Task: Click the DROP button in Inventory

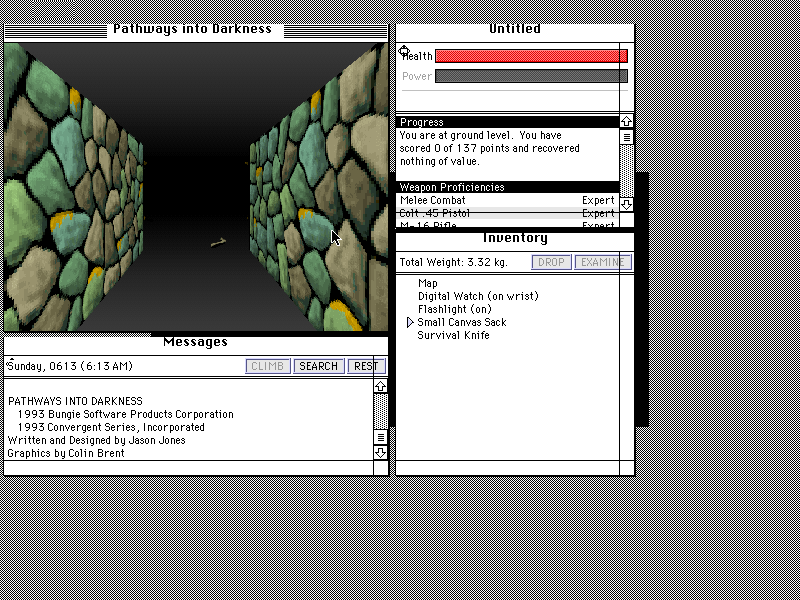Action: [x=552, y=262]
